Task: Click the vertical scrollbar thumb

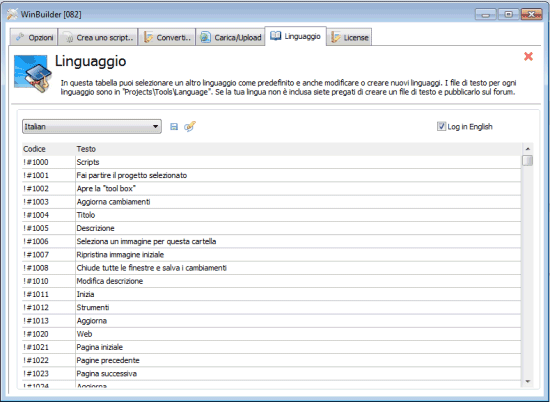Action: coord(527,160)
